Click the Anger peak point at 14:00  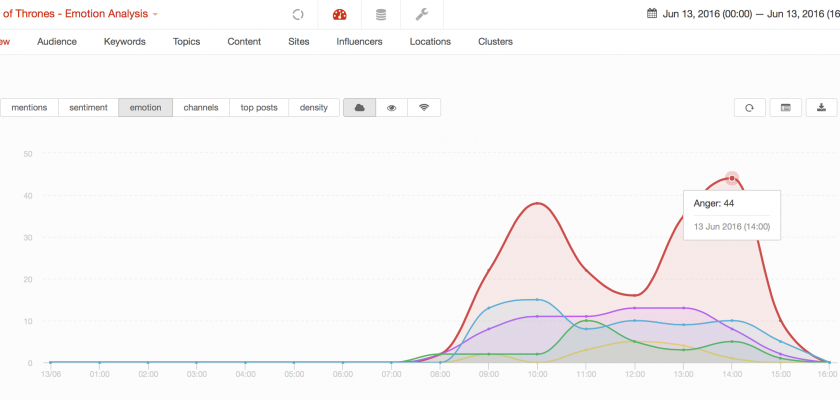pos(732,178)
